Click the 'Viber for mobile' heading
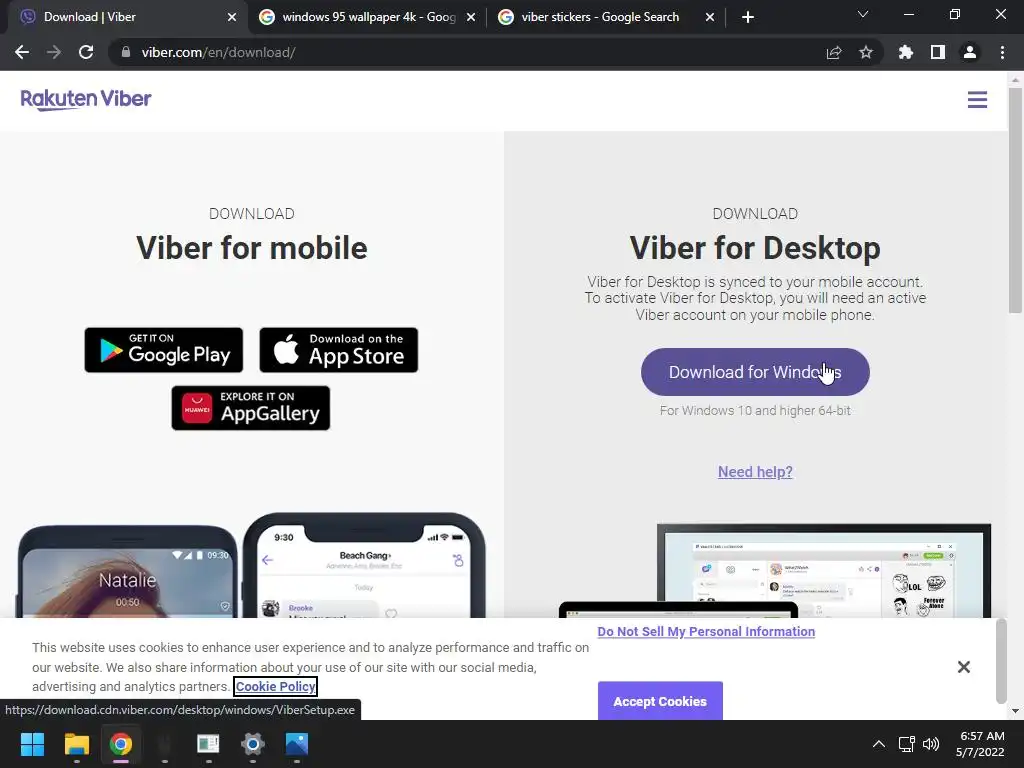The image size is (1024, 768). (251, 248)
